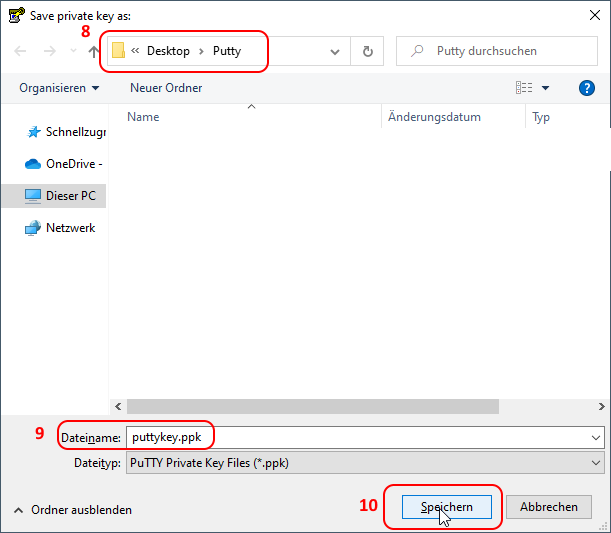
Task: Open Netzwerk in the navigation pane
Action: 67,228
